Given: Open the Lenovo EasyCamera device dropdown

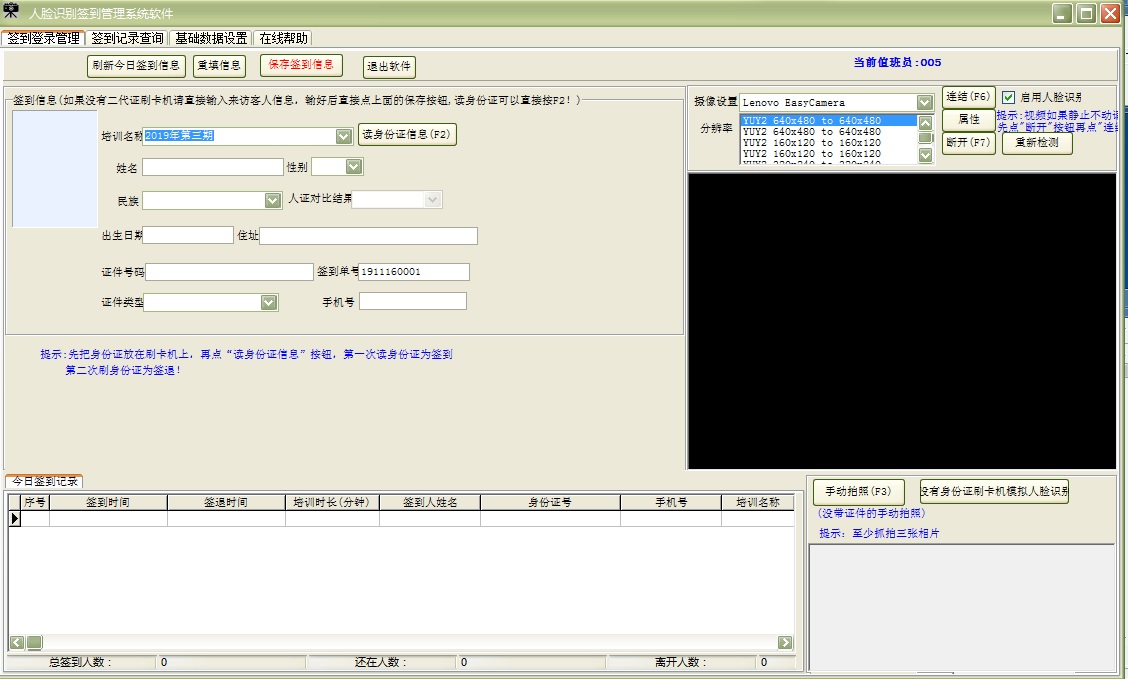Looking at the screenshot, I should coord(925,101).
